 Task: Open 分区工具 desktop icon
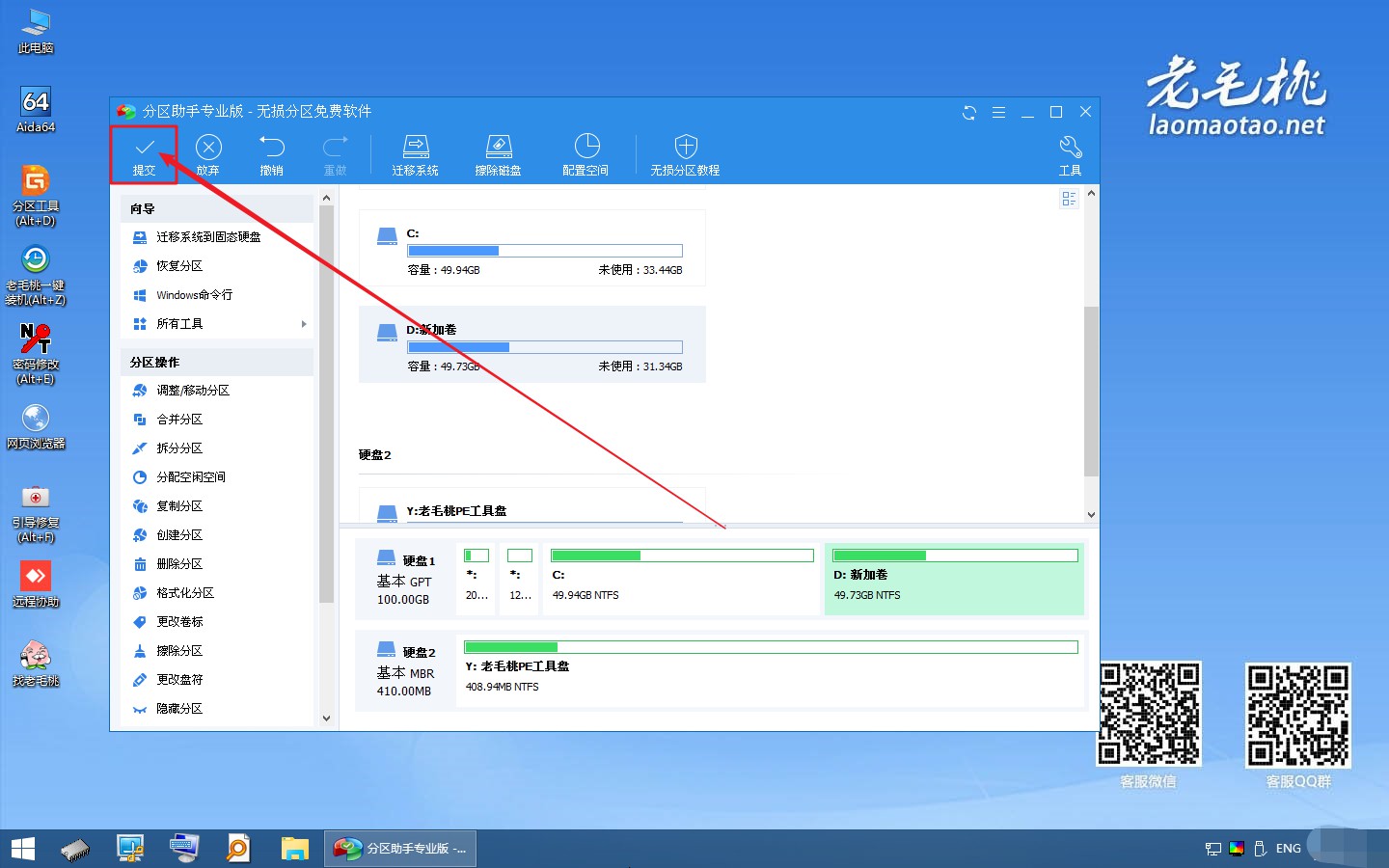click(36, 196)
